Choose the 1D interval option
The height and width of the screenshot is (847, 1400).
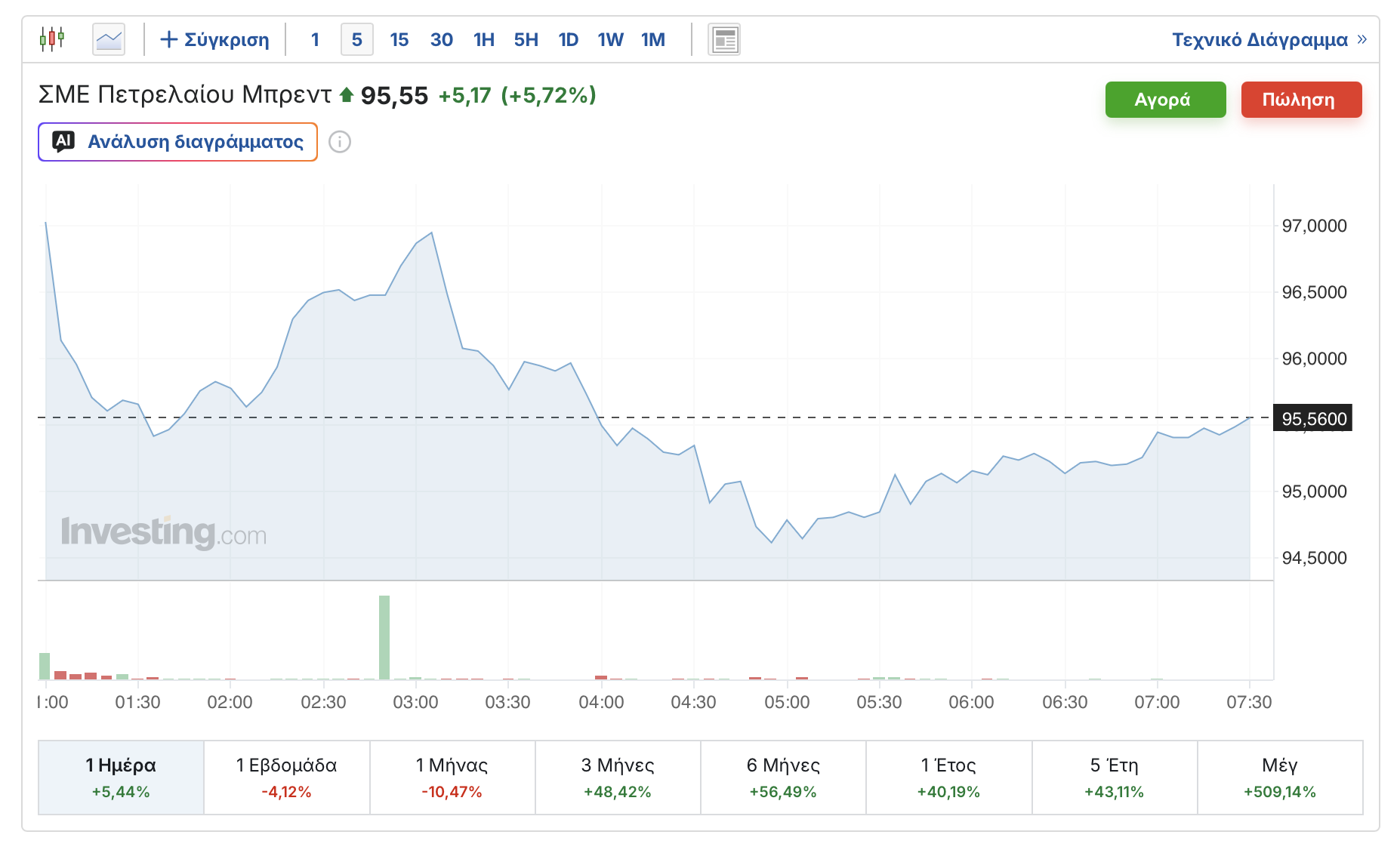(568, 39)
